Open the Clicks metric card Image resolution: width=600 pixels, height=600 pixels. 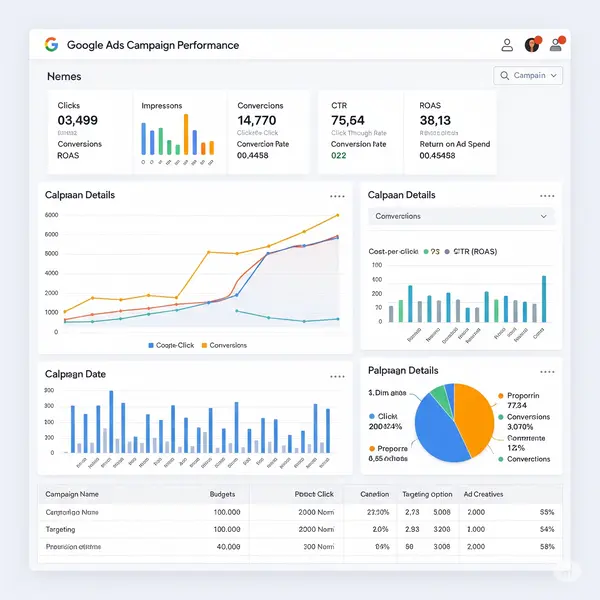[88, 132]
